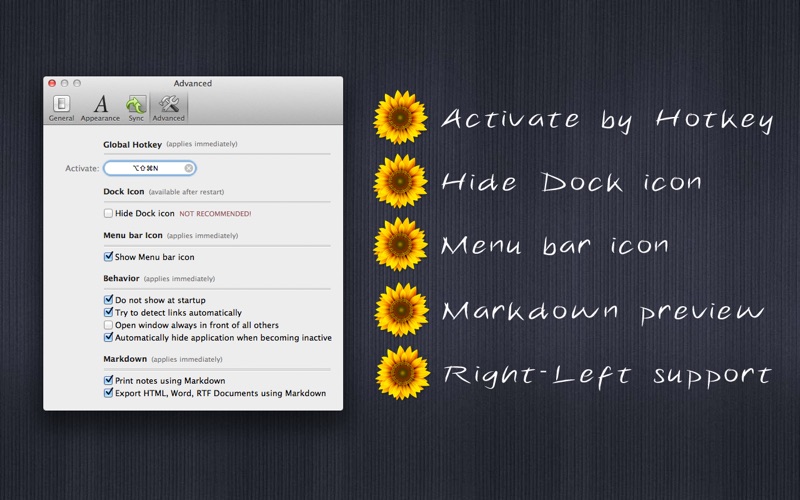Click the Global Hotkey section heading

pos(133,144)
